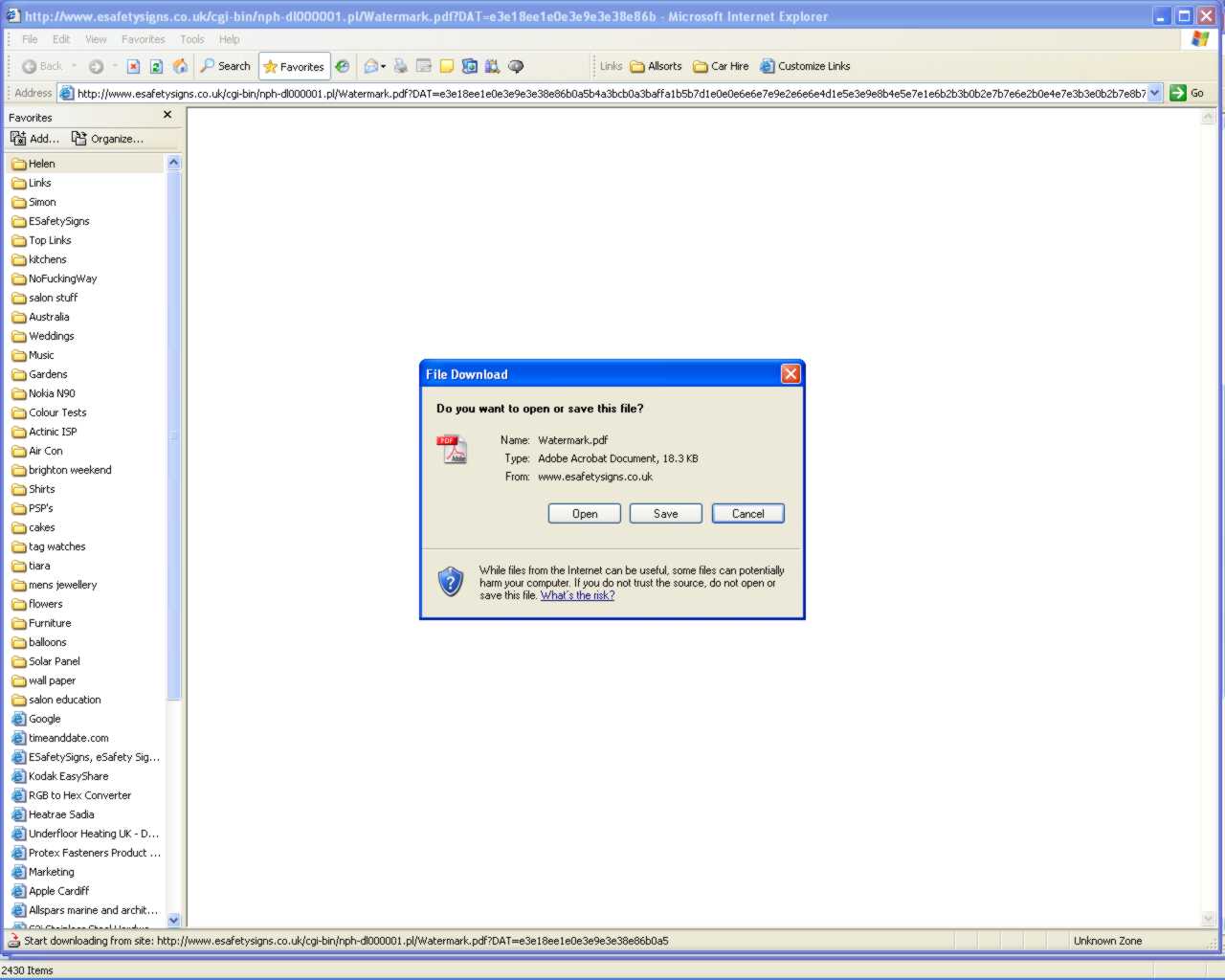Click the Print icon in toolbar
Screen dimensions: 1225x980
(400, 66)
